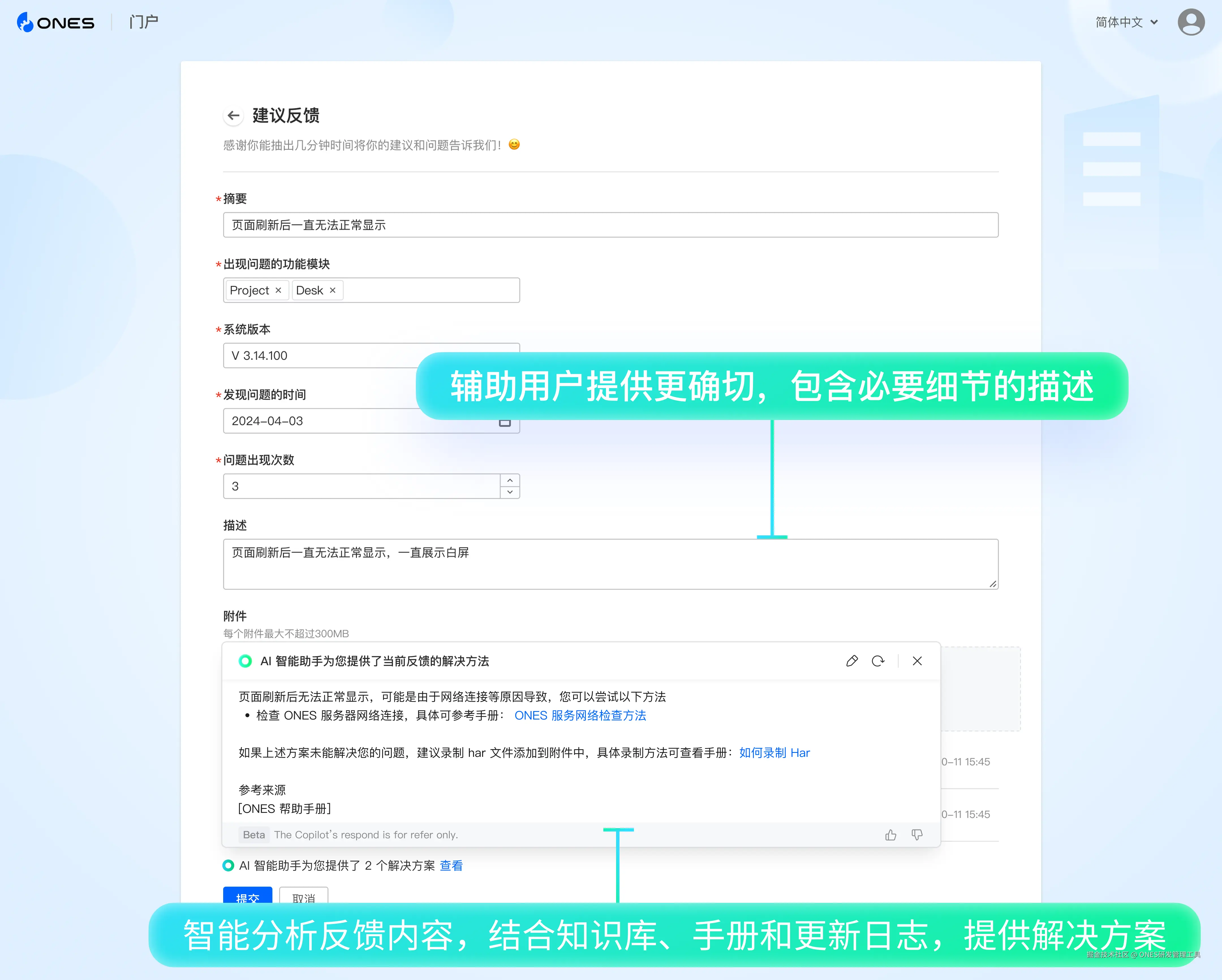Remove the Desk module tag

pos(333,290)
